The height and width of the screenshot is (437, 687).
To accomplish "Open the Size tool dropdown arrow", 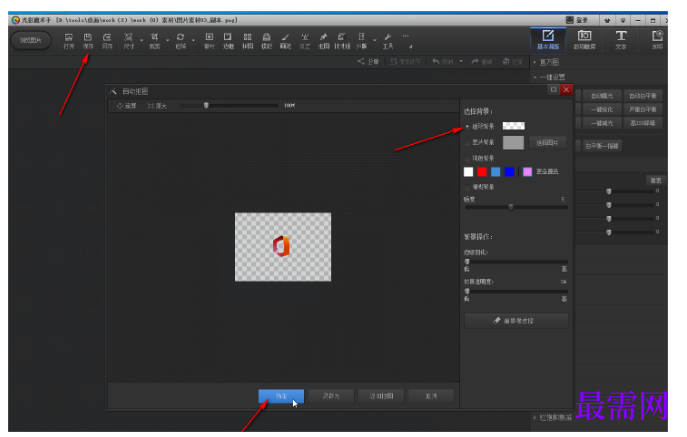I will pyautogui.click(x=142, y=41).
